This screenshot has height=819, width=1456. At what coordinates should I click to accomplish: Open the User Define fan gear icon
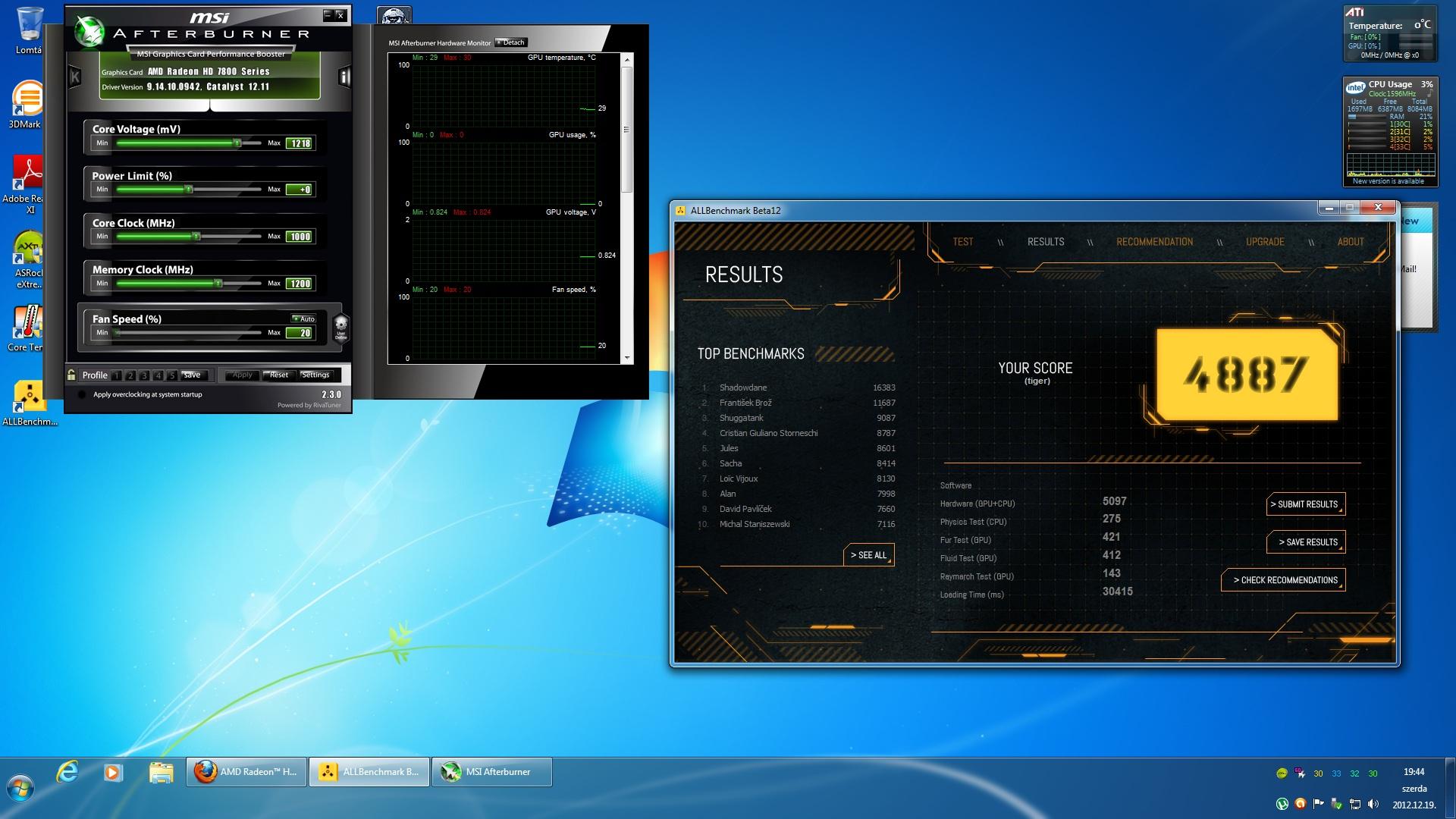coord(341,328)
